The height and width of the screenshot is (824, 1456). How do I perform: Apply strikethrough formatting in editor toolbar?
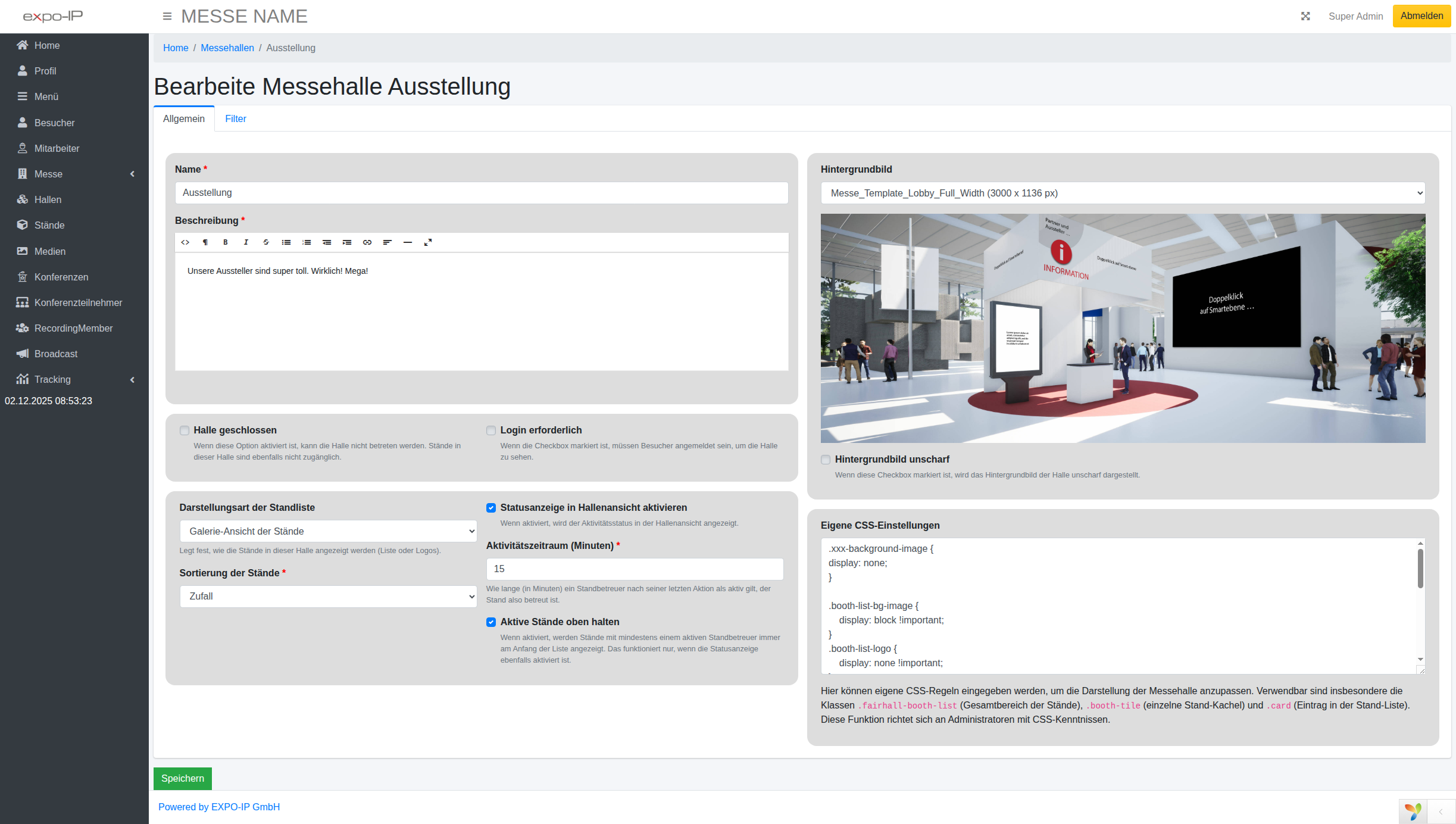[266, 242]
